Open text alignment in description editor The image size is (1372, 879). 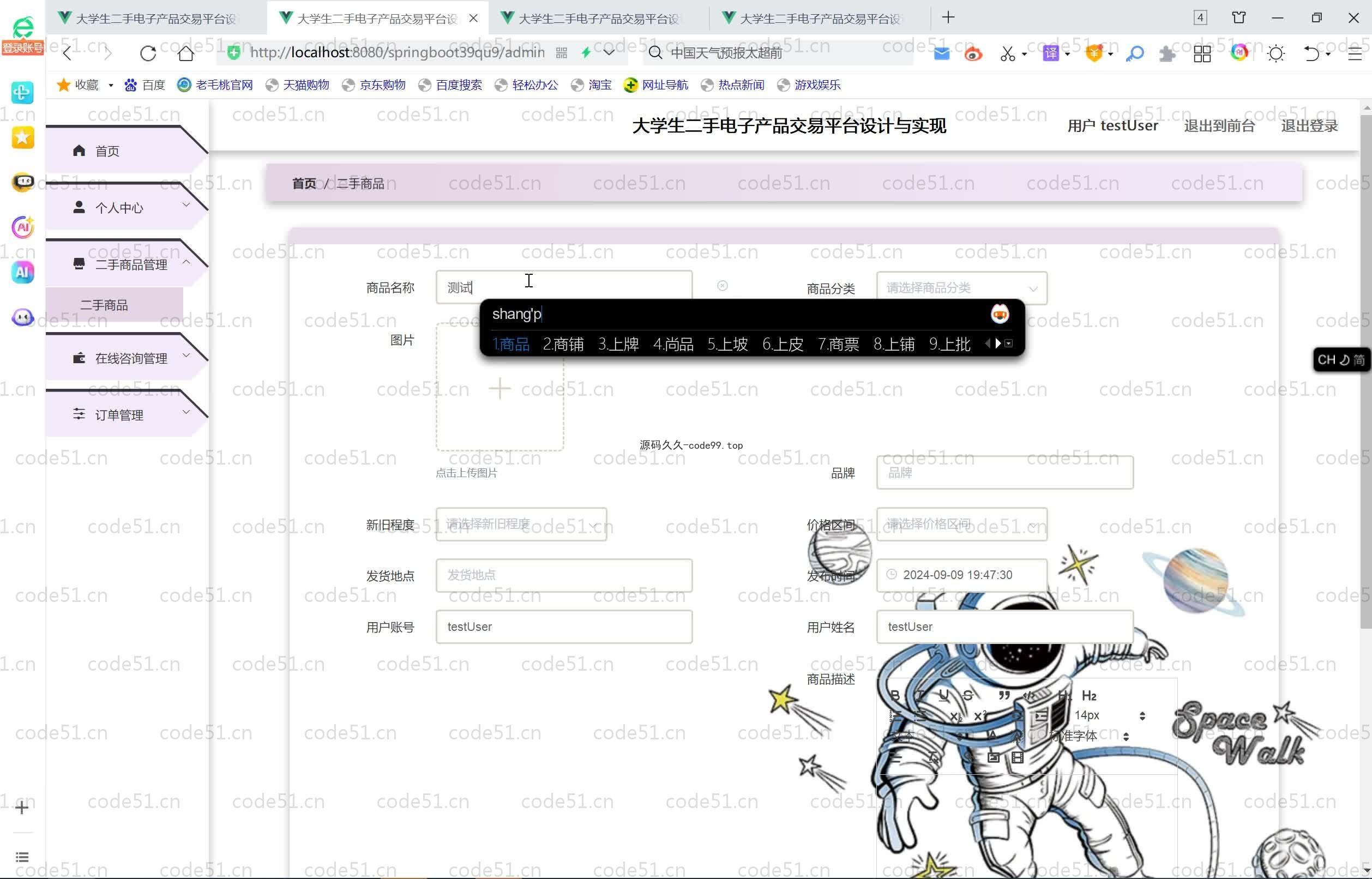[x=895, y=757]
